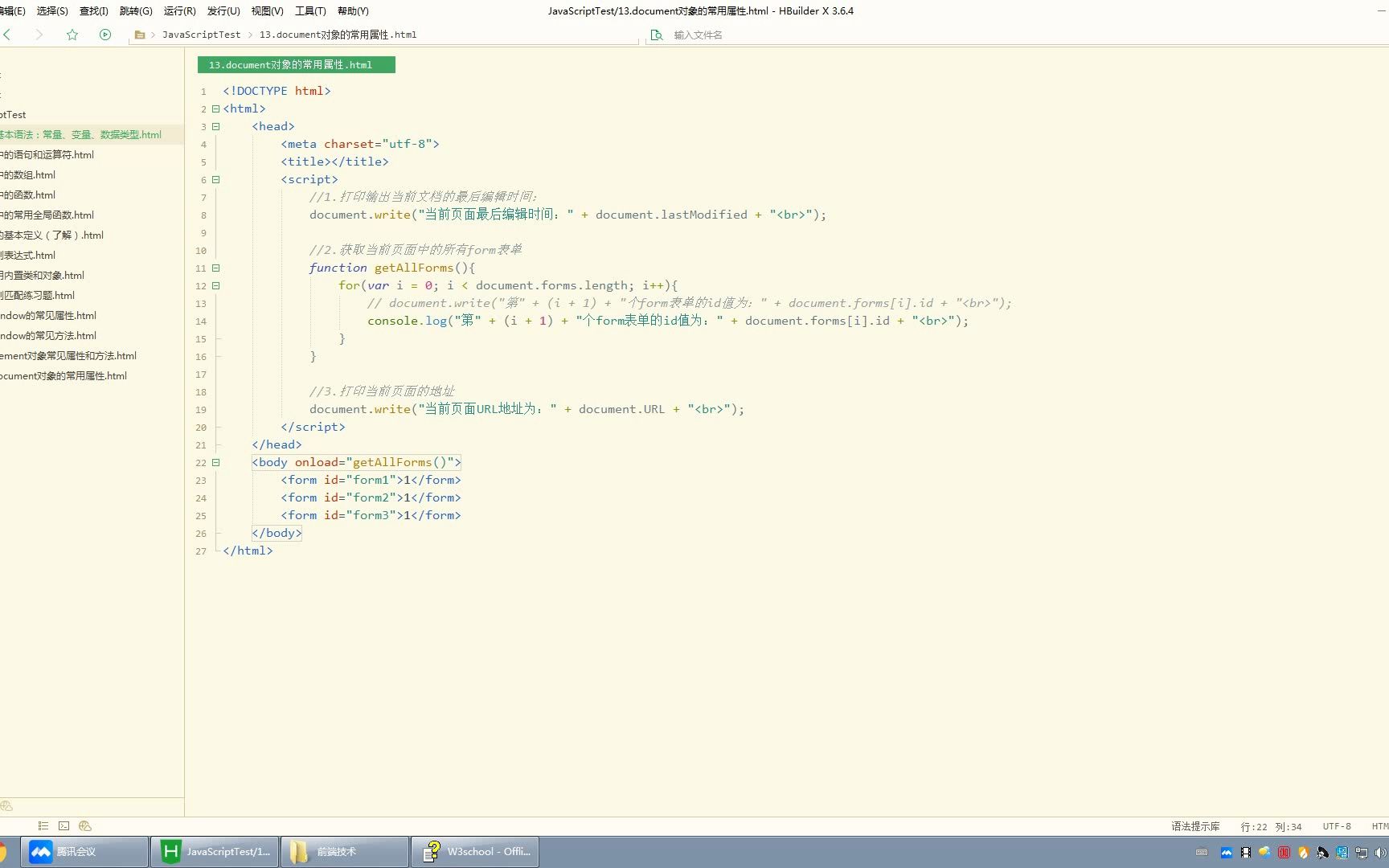The image size is (1389, 868).
Task: Click the red square tray icon
Action: pos(1285,853)
